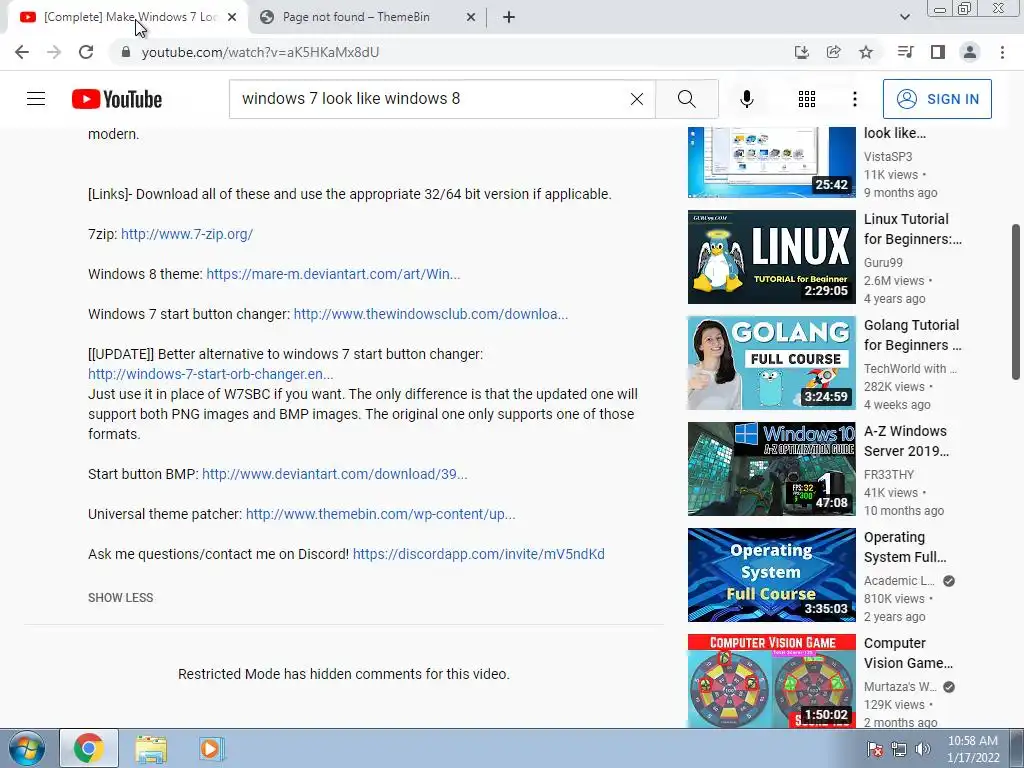Open thewindowsclub start button changer link
The width and height of the screenshot is (1024, 768).
click(430, 313)
